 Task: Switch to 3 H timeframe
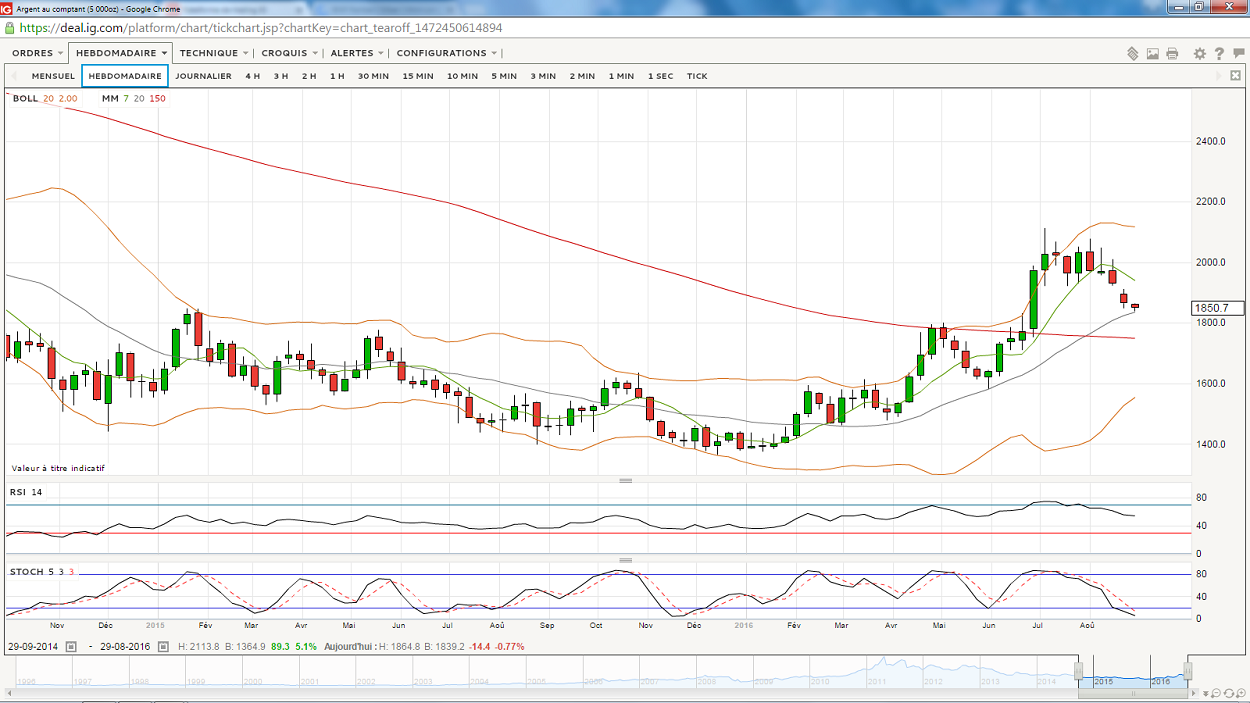(281, 76)
